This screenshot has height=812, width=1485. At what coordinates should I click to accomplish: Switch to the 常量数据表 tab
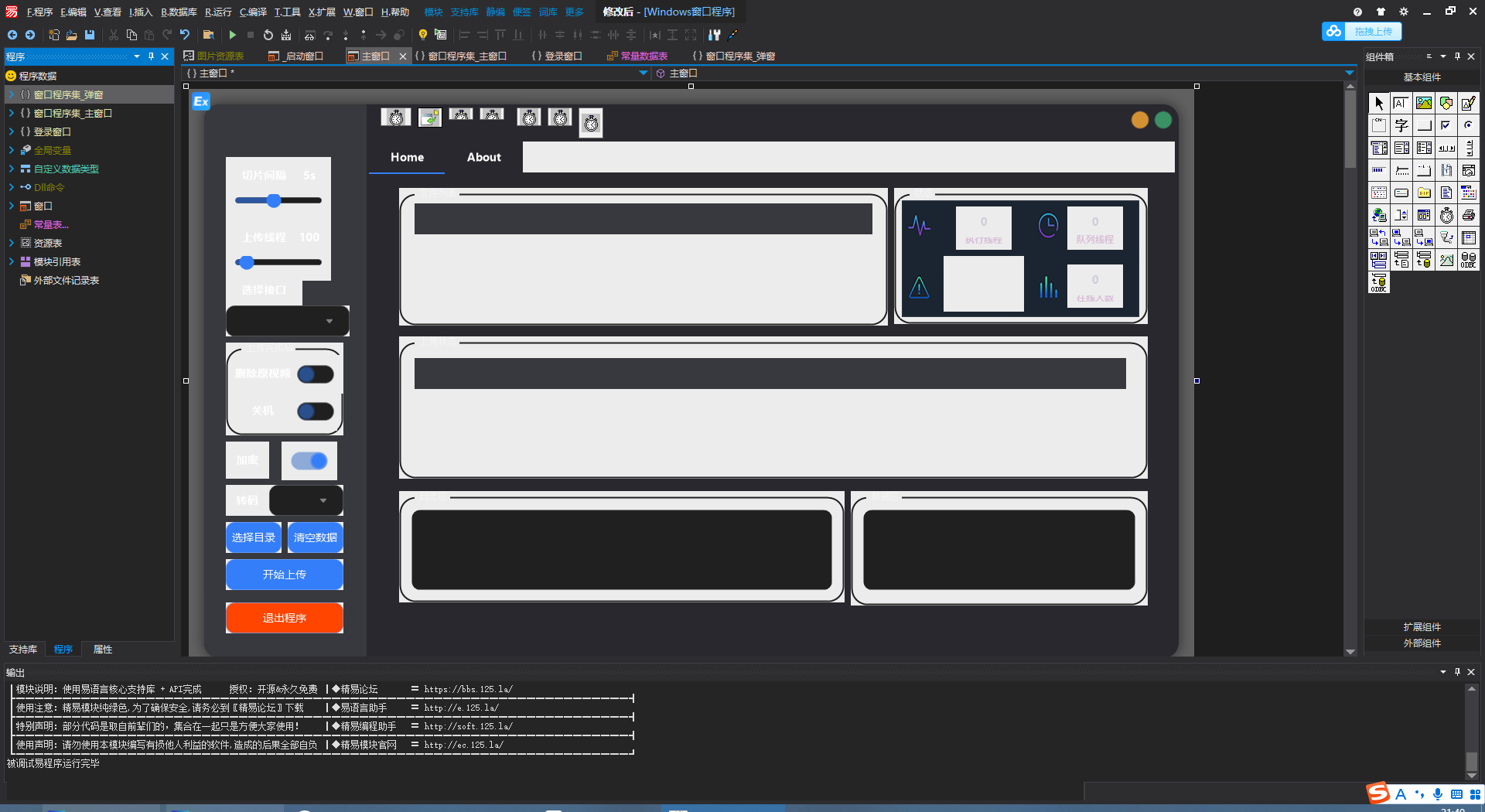pos(643,56)
